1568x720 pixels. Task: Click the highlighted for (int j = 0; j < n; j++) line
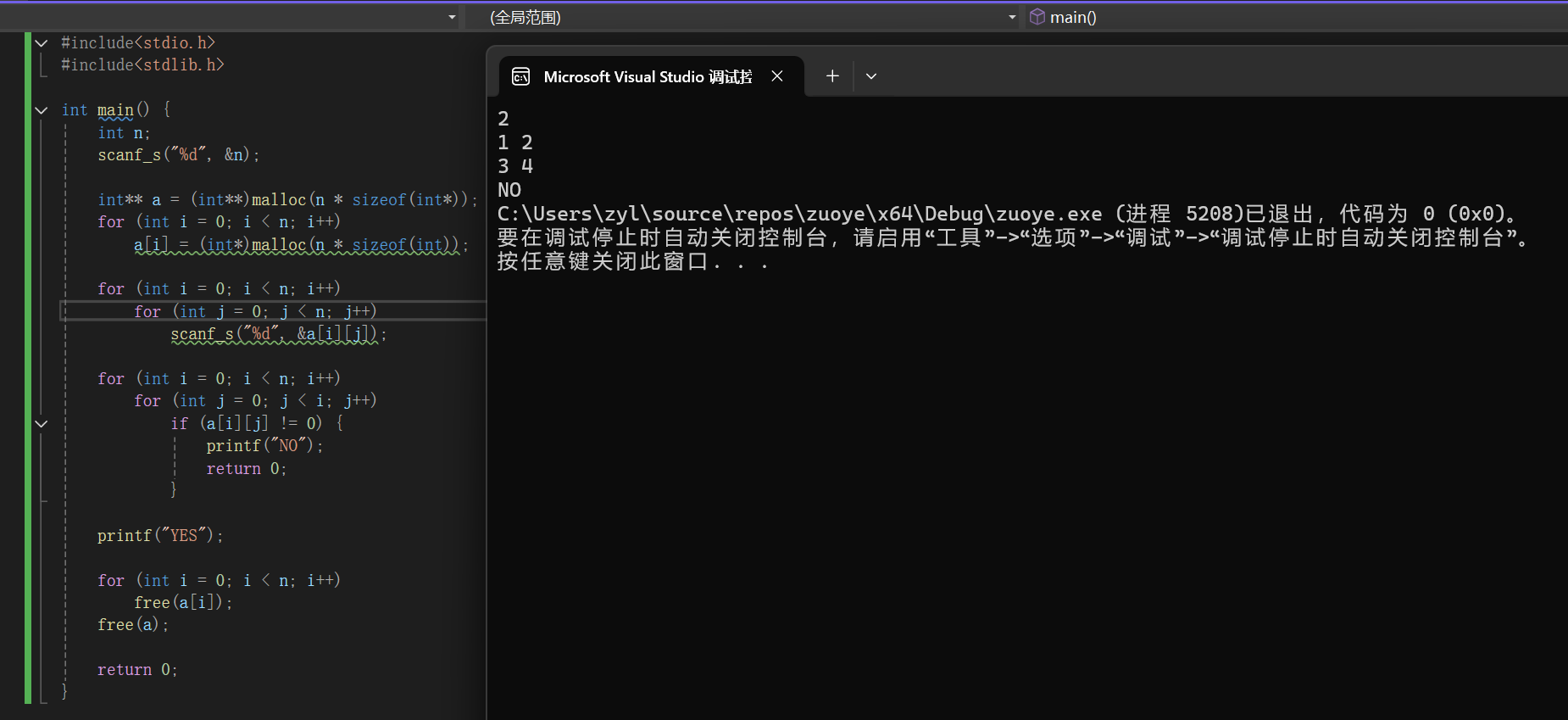(255, 311)
